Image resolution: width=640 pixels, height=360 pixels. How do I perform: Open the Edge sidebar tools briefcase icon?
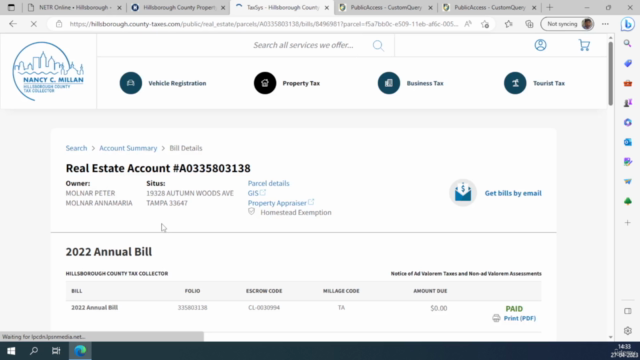tap(627, 83)
